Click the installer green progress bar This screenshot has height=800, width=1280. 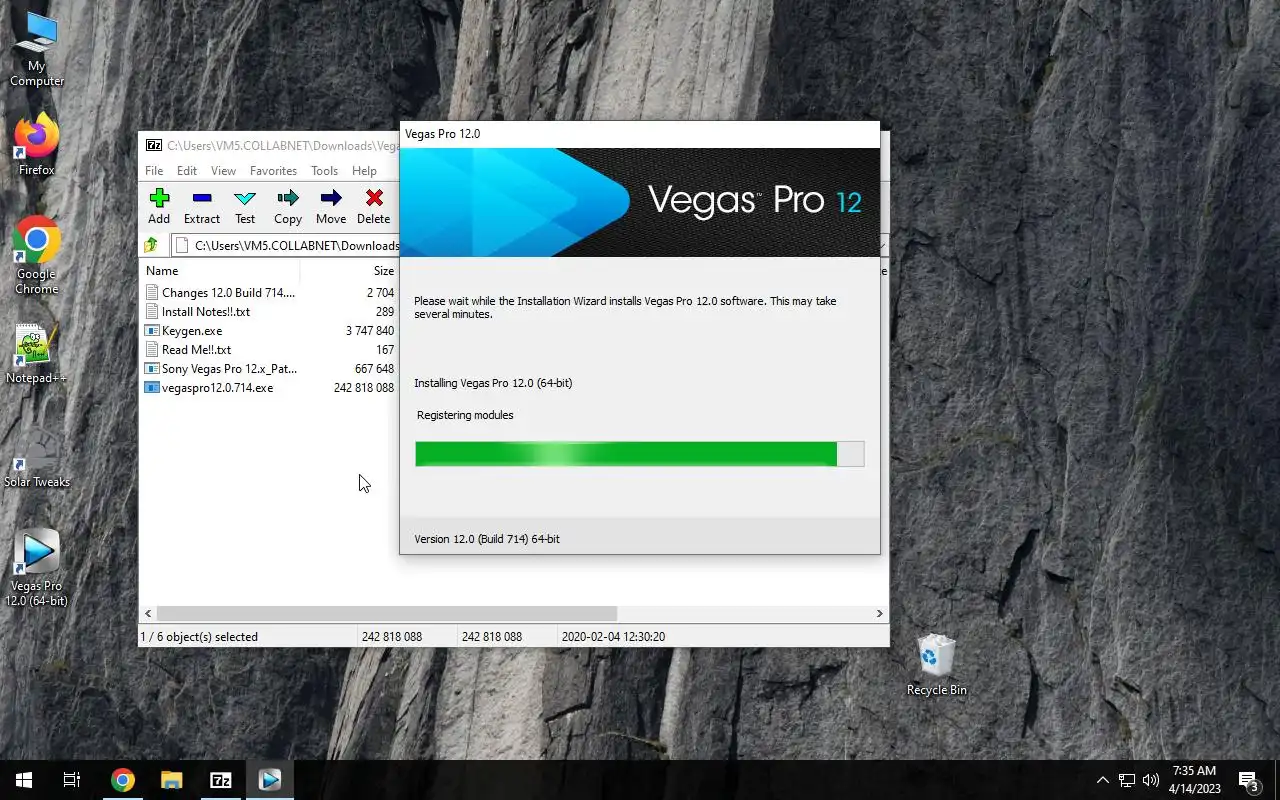click(x=639, y=454)
